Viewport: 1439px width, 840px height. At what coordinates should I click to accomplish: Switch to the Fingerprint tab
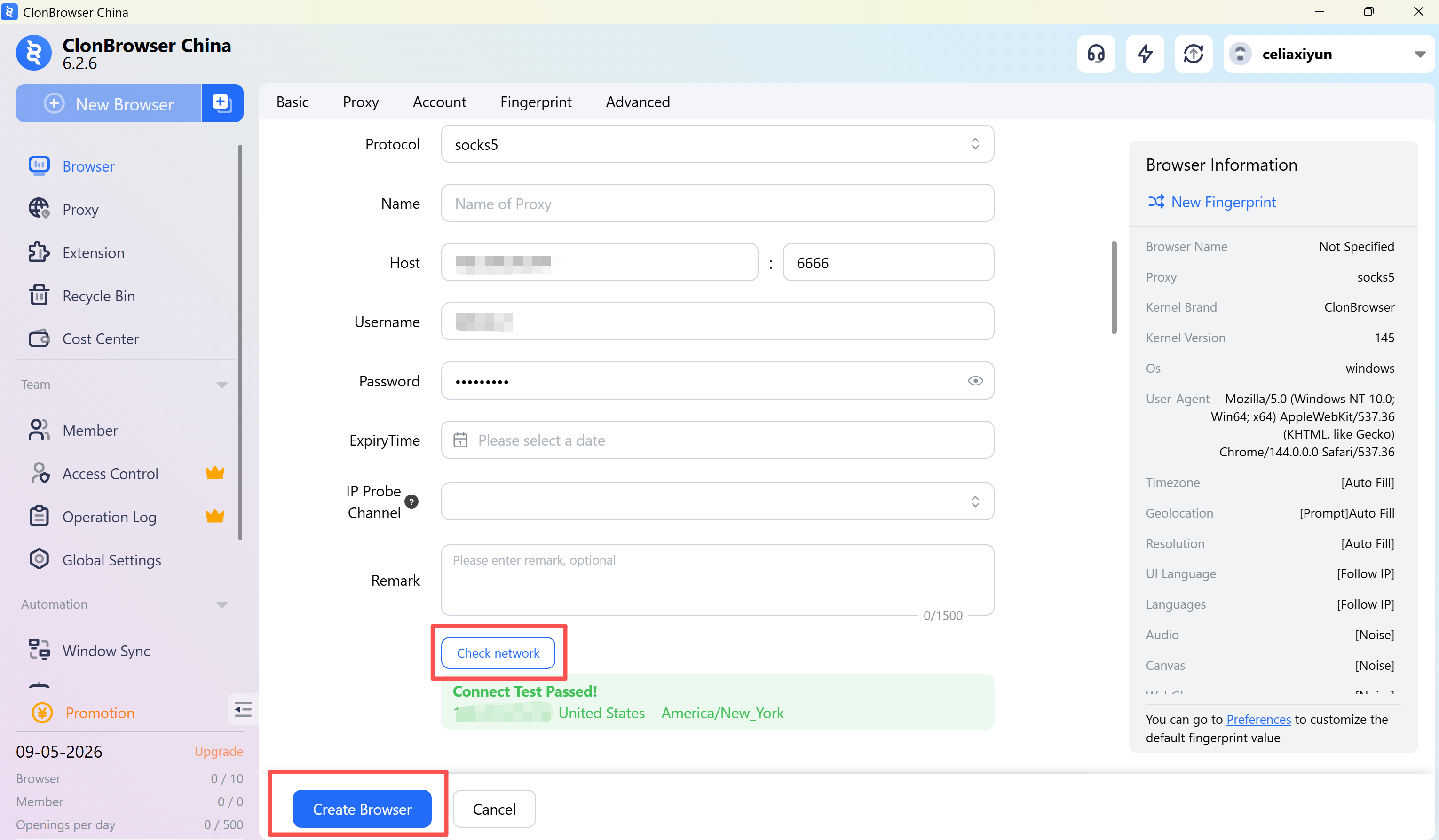[x=535, y=102]
